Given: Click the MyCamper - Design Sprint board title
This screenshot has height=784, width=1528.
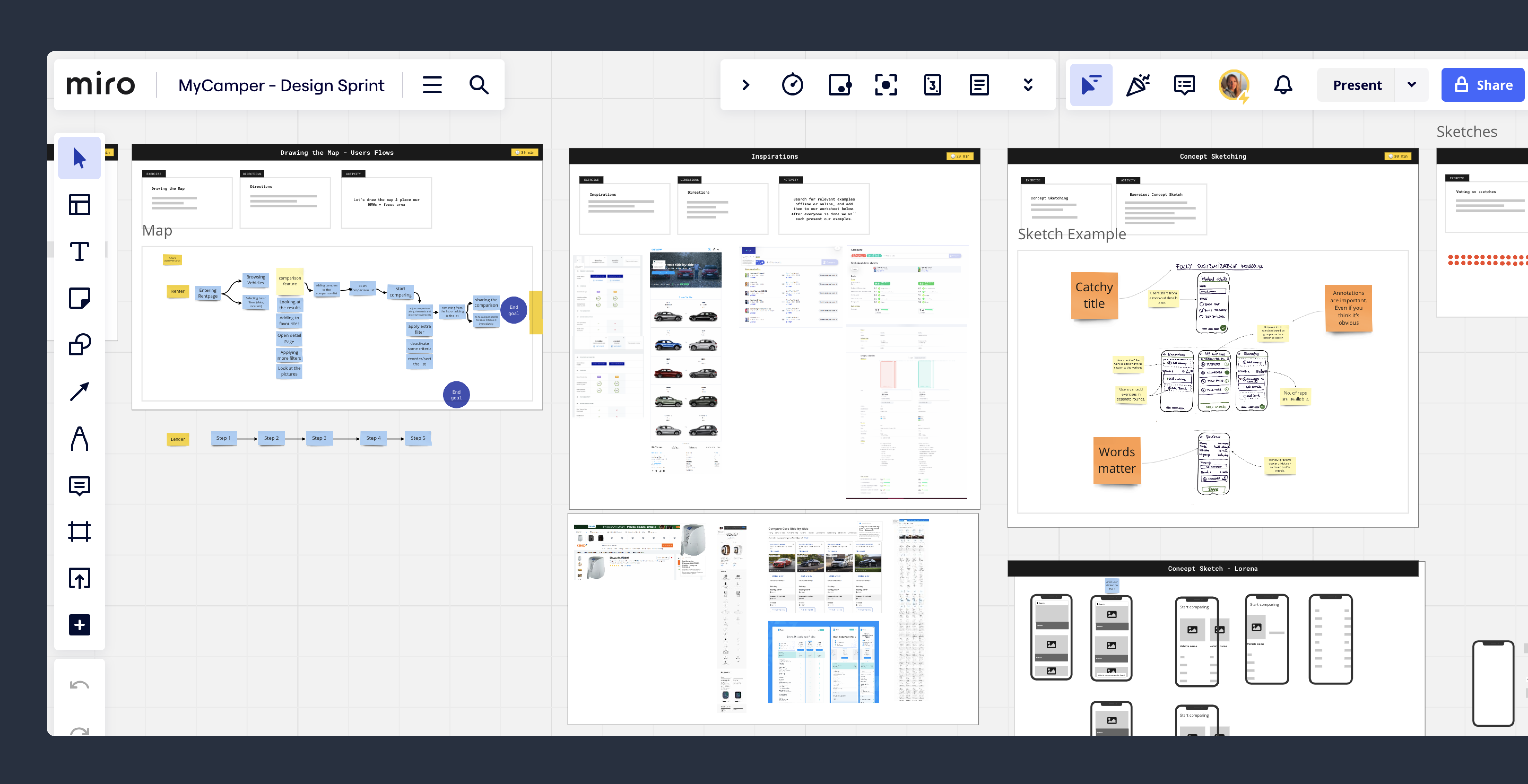Looking at the screenshot, I should pyautogui.click(x=281, y=85).
